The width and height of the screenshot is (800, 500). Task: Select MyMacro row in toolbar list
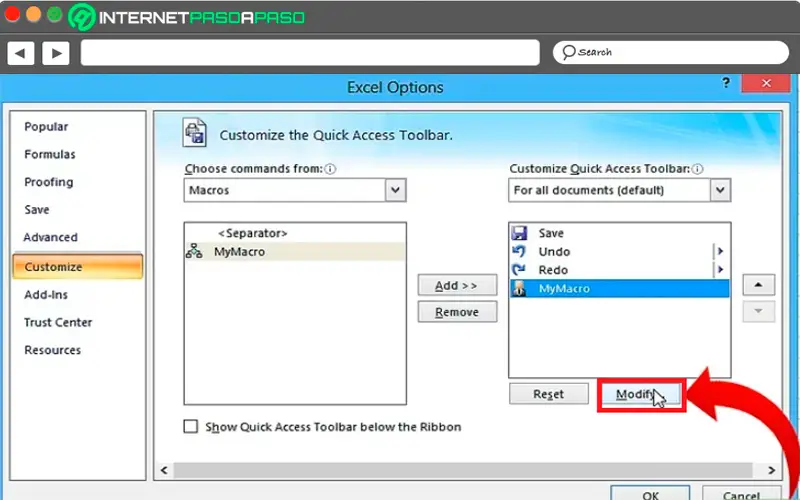pyautogui.click(x=619, y=288)
